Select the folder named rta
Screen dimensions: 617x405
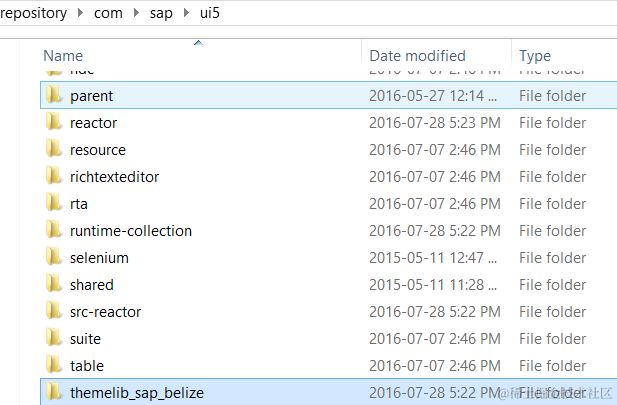[x=79, y=204]
